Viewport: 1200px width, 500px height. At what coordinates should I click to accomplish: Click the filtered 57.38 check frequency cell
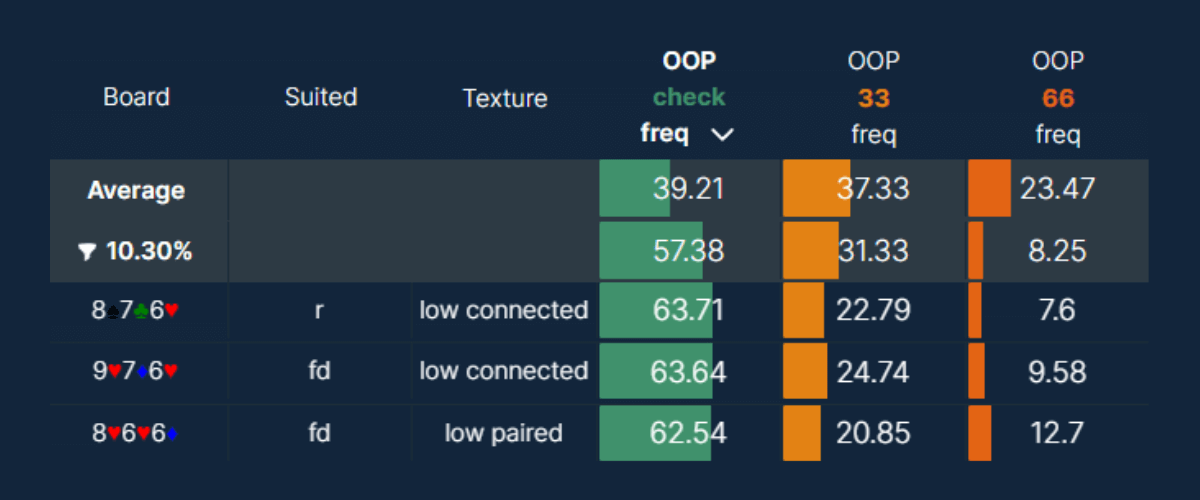(x=688, y=251)
